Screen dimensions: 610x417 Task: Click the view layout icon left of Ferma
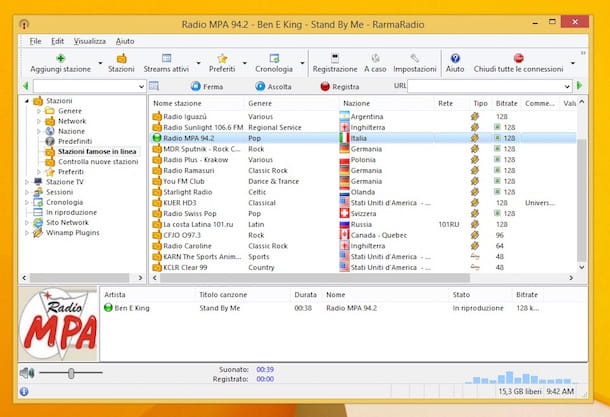pos(154,86)
